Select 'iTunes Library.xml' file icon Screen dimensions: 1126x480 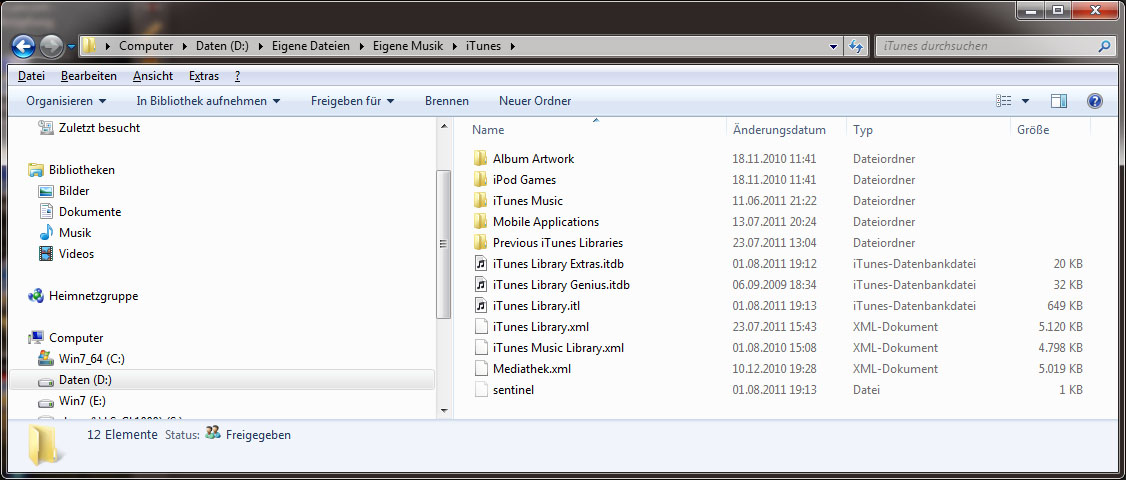(x=480, y=326)
